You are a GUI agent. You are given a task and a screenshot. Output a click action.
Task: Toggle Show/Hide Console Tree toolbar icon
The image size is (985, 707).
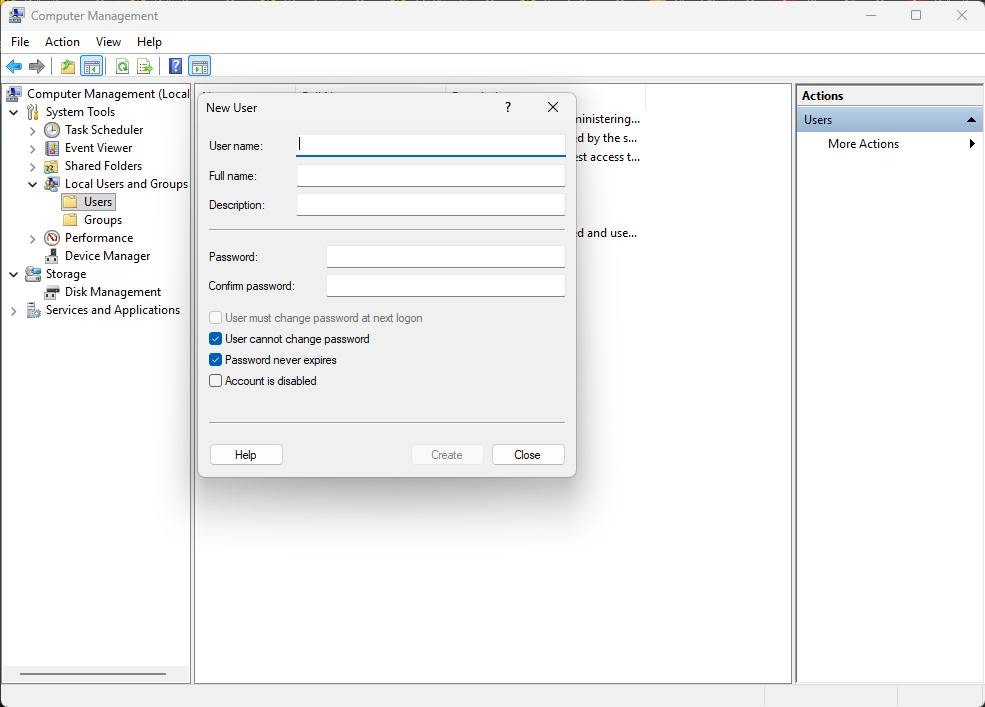[x=92, y=66]
